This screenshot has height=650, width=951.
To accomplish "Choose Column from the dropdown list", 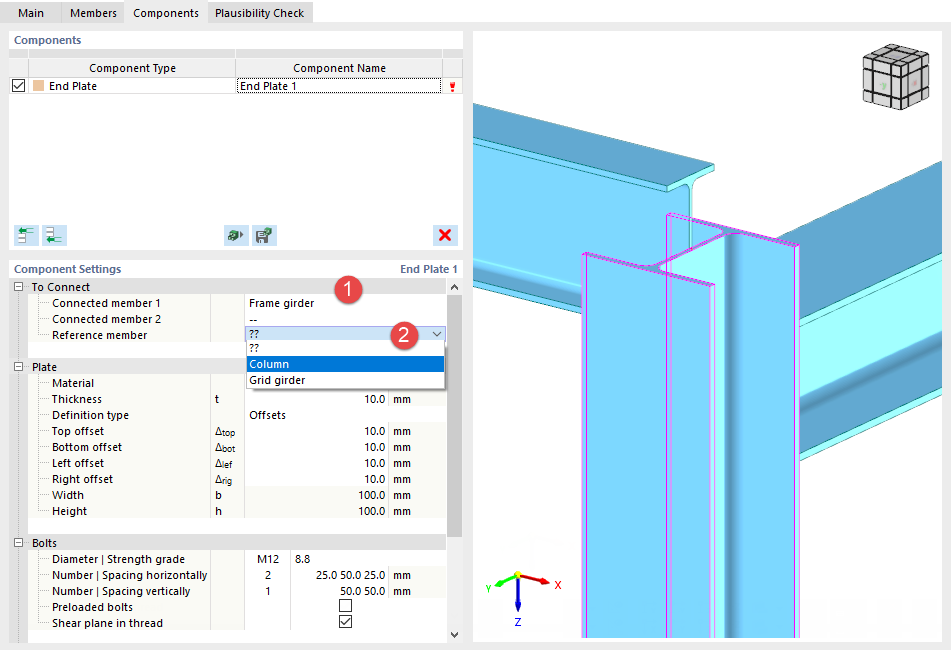I will [346, 364].
